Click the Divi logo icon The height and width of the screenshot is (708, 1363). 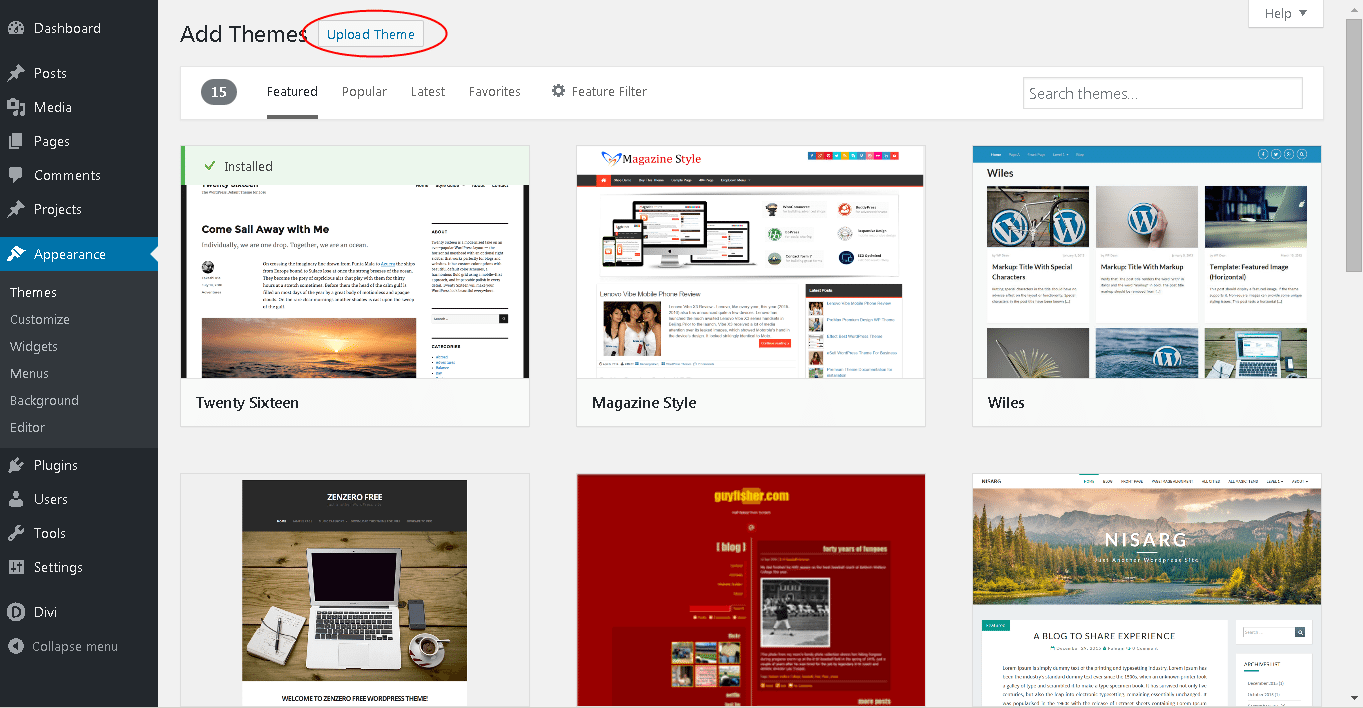[16, 612]
